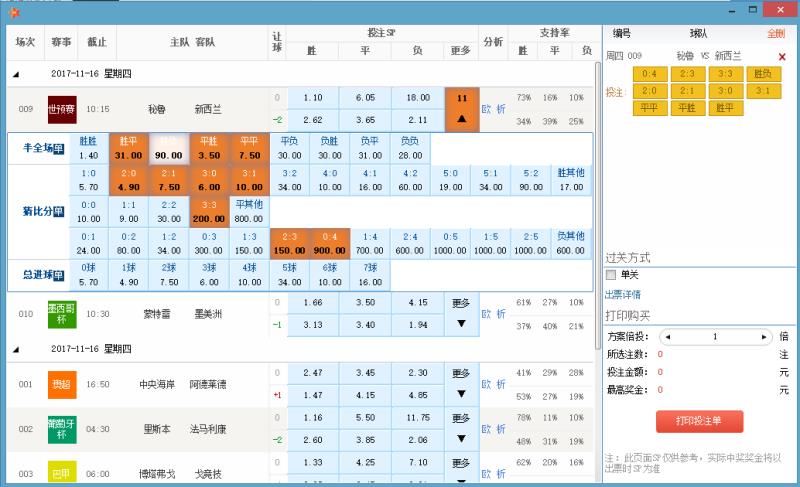Click the 分析 column header

pyautogui.click(x=493, y=42)
